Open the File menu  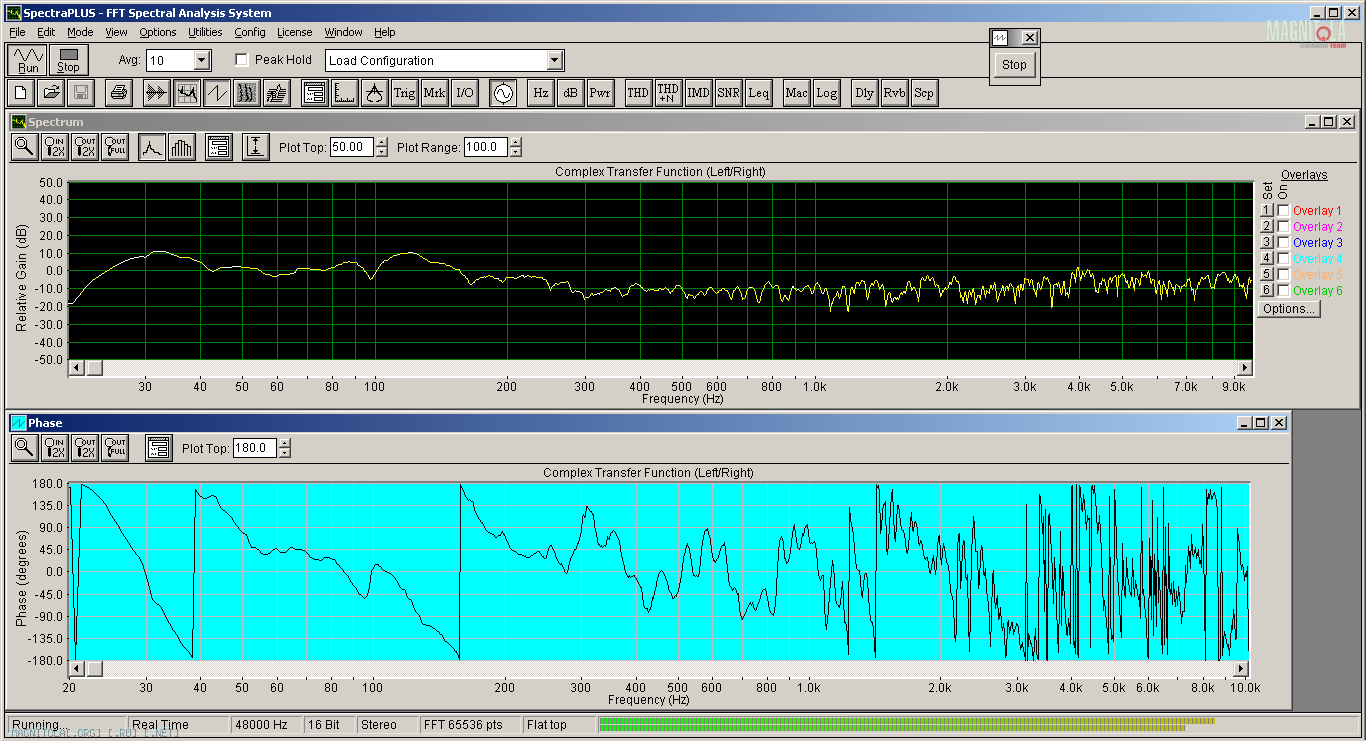click(17, 32)
